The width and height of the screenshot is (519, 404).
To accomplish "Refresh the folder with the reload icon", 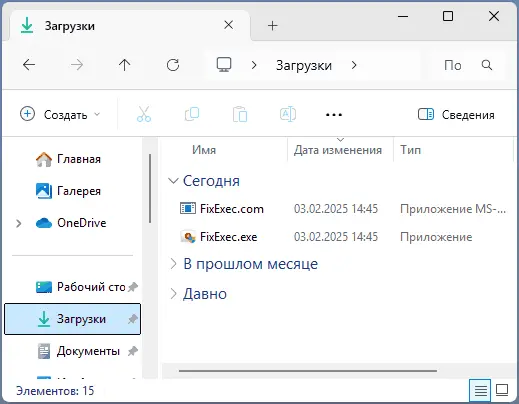I will tap(173, 65).
